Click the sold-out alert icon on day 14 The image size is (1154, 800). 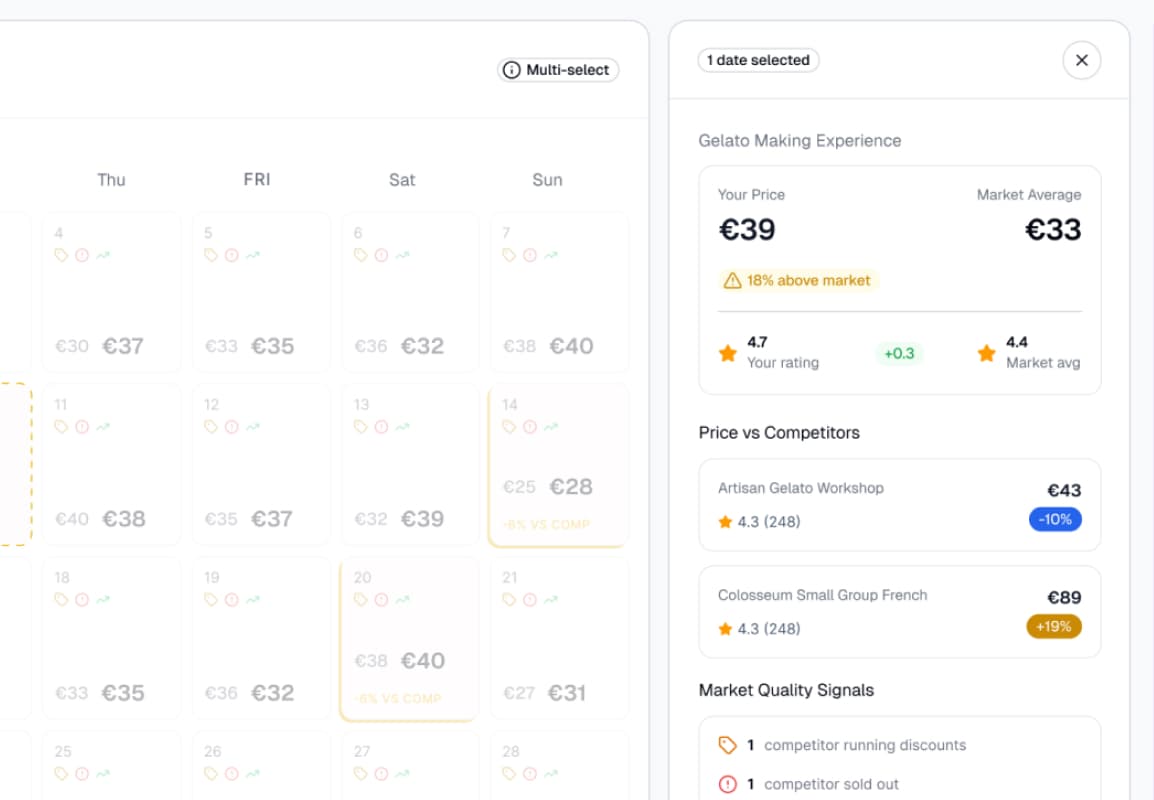[530, 427]
